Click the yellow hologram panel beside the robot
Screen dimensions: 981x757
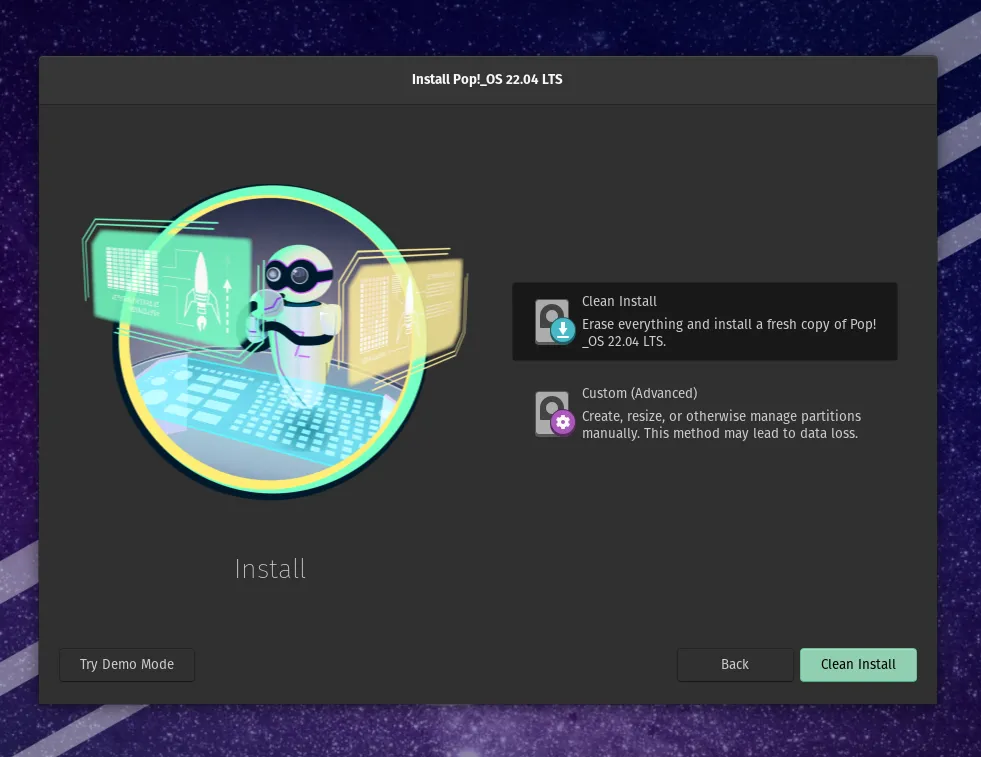(403, 304)
